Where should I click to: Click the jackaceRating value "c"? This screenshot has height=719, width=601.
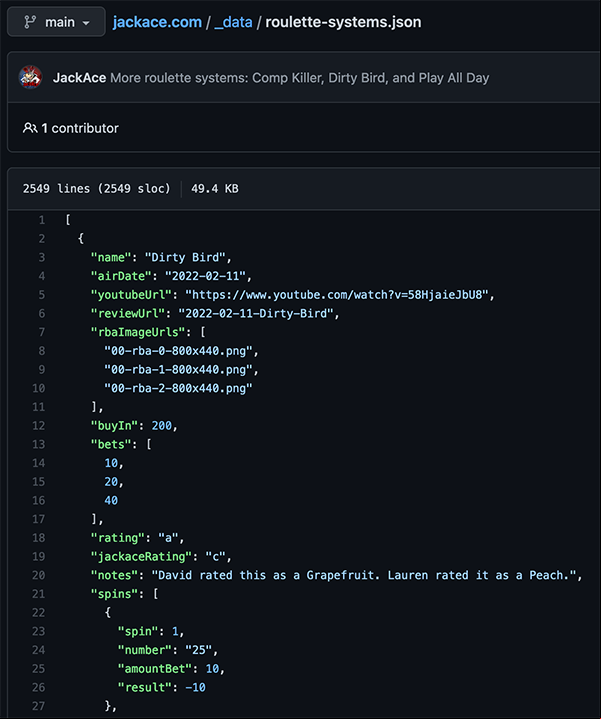[215, 557]
